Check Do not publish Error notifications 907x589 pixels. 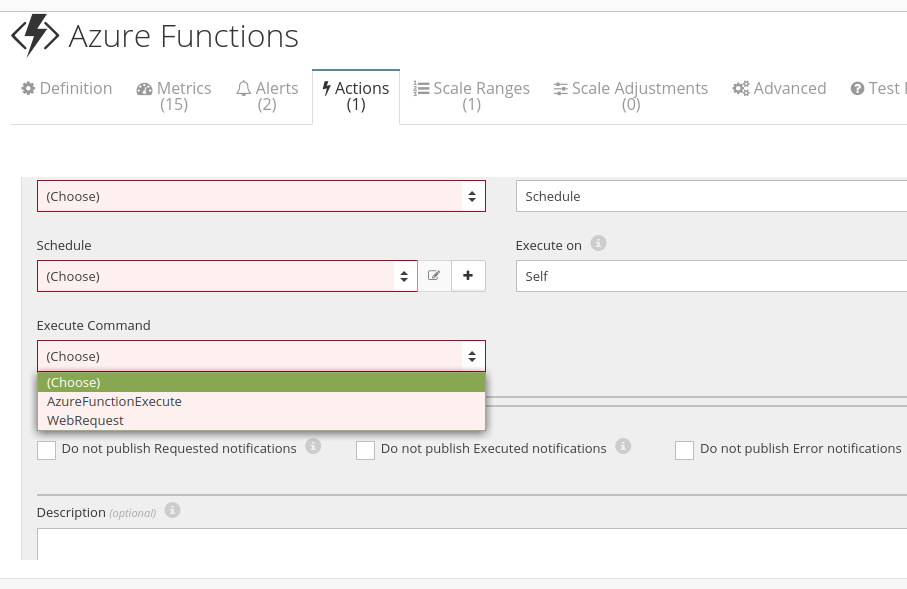(684, 450)
